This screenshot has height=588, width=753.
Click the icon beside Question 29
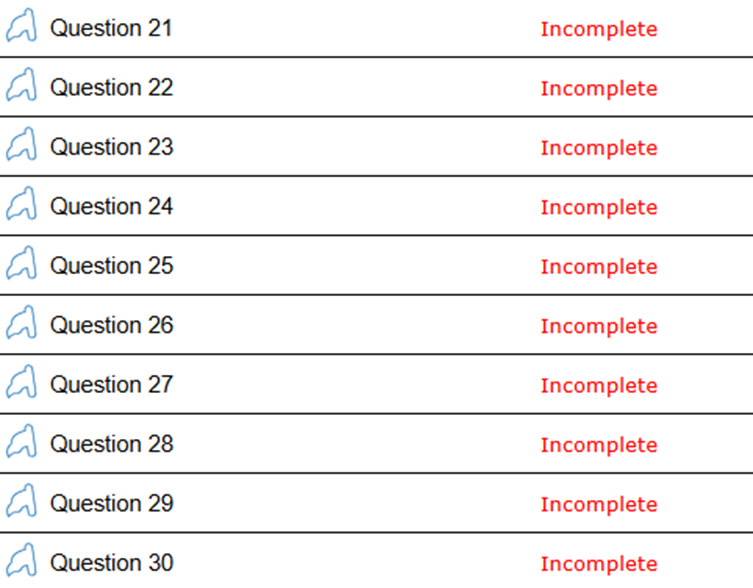click(21, 503)
